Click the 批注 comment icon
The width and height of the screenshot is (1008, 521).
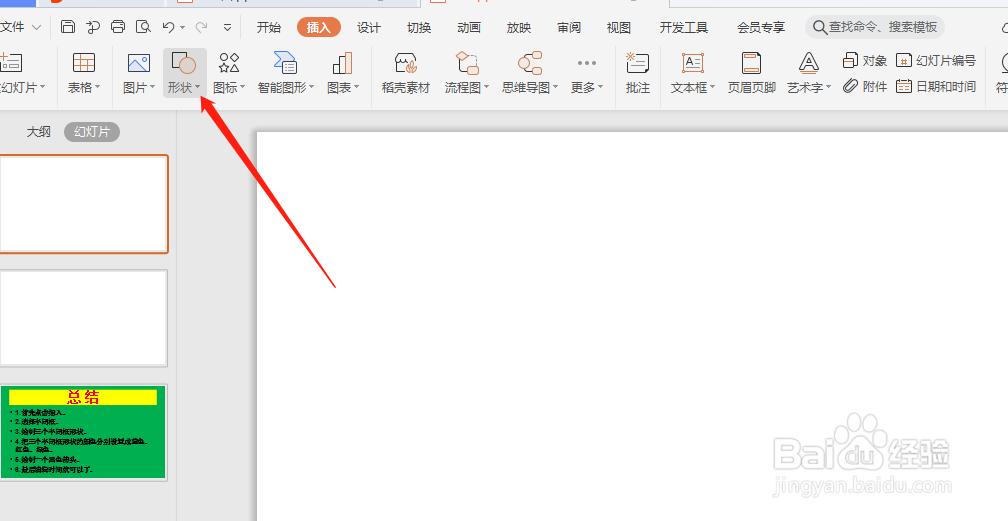click(637, 63)
